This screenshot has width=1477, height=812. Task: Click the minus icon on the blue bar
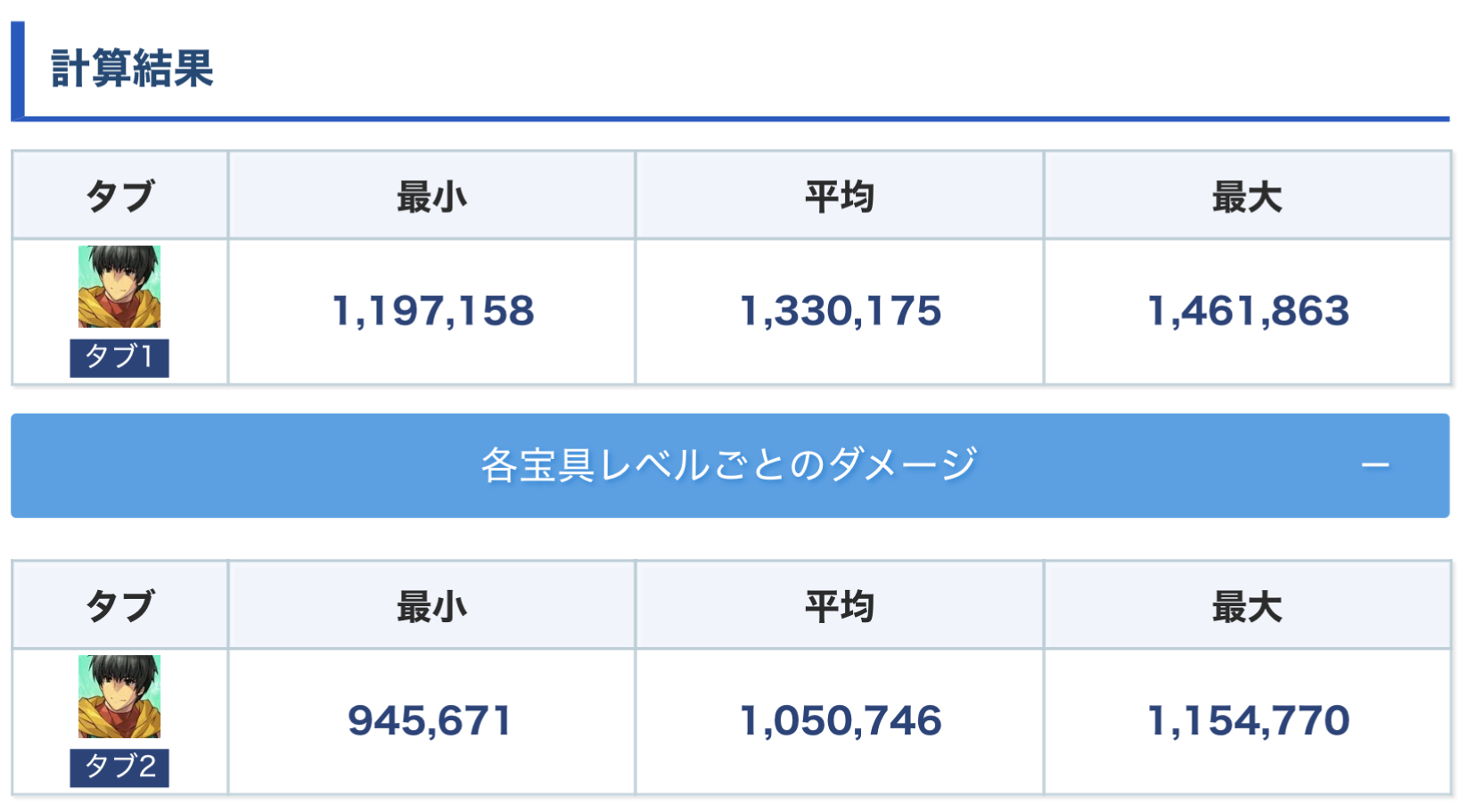(x=1374, y=465)
